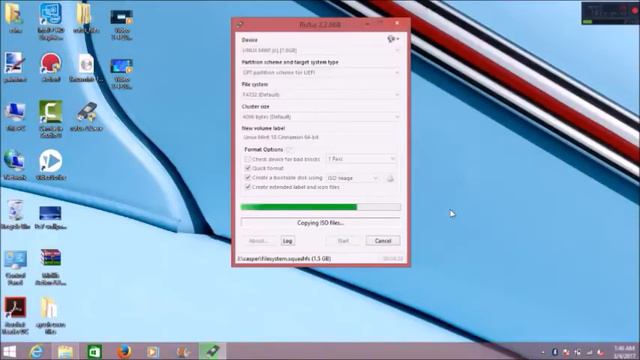This screenshot has height=360, width=640.
Task: Click the New volume label field
Action: pyautogui.click(x=320, y=138)
